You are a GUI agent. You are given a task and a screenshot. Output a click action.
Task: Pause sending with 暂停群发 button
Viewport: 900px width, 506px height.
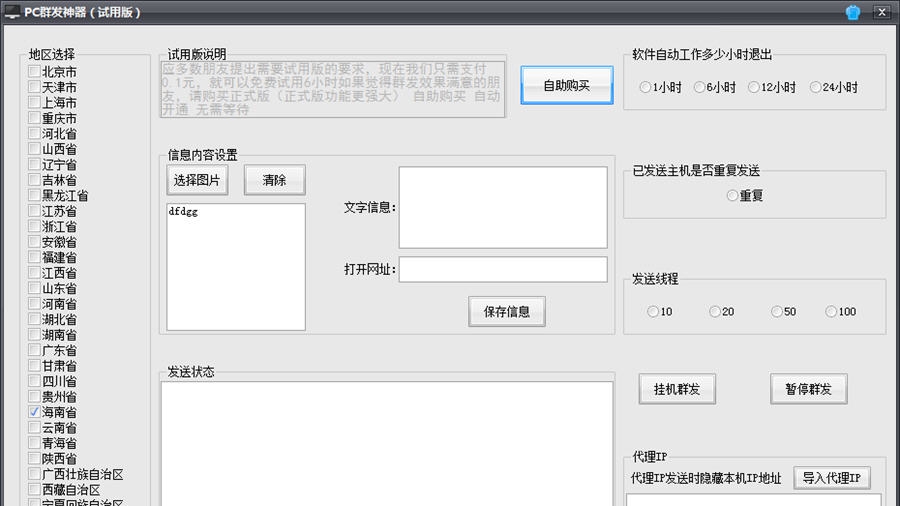[808, 389]
